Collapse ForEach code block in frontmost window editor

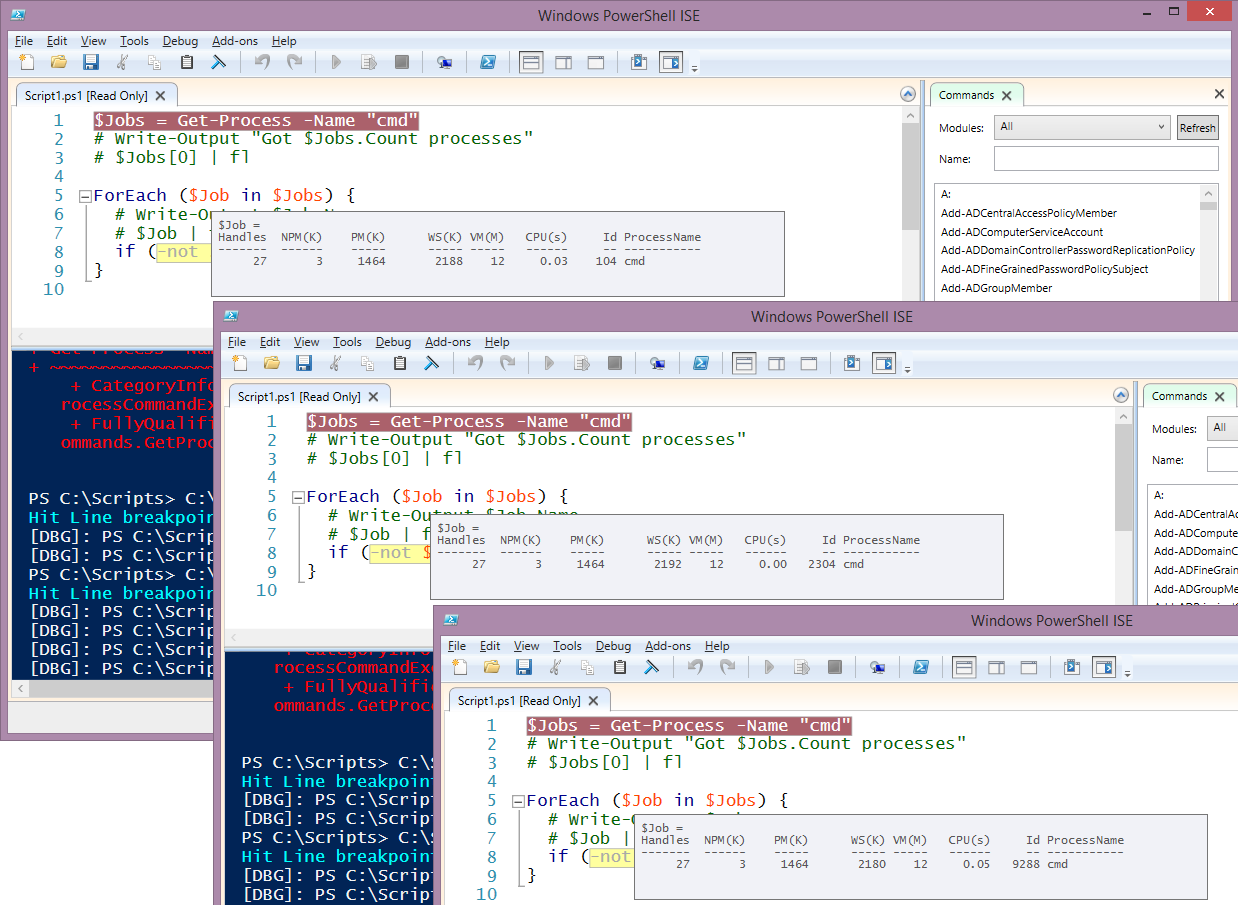click(518, 801)
